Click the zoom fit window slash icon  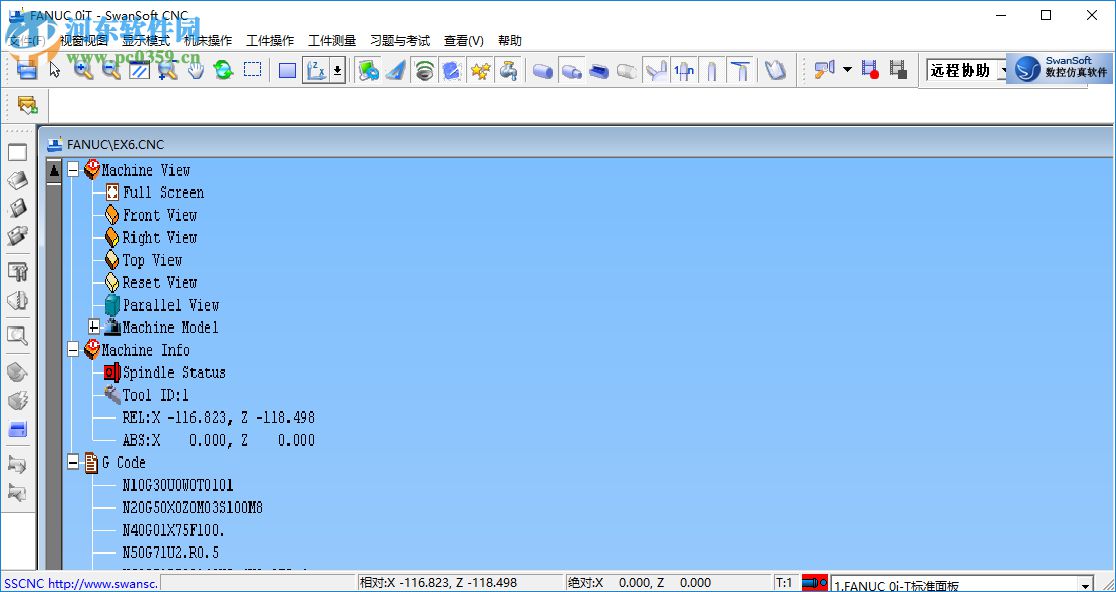(140, 70)
